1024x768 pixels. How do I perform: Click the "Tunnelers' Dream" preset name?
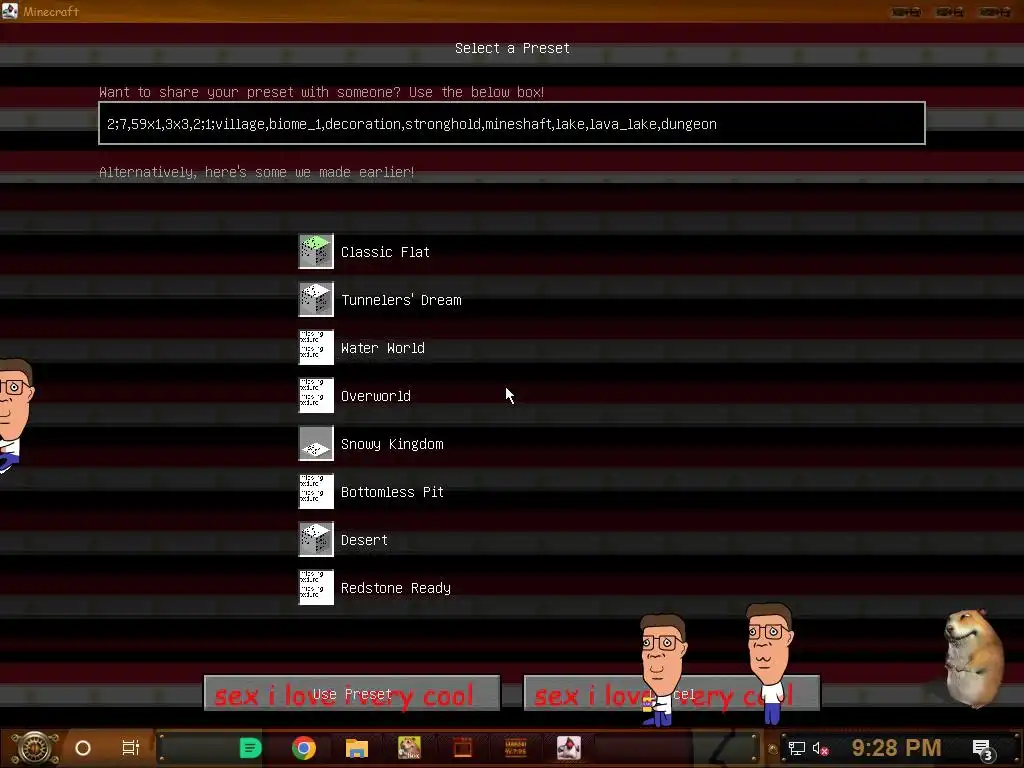click(x=401, y=300)
